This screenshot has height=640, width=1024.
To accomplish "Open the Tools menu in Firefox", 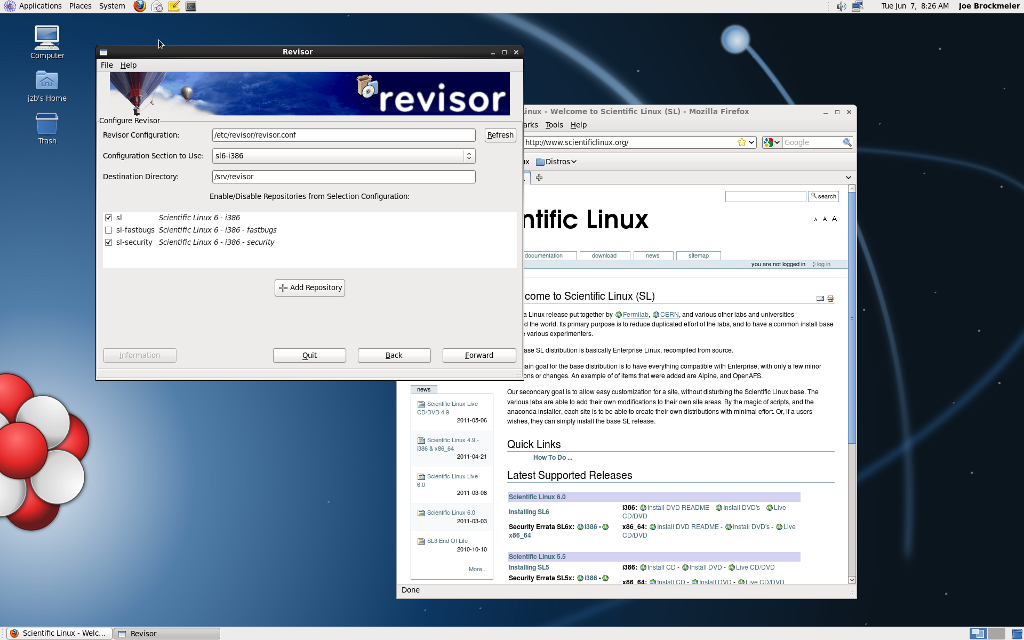I will 554,125.
